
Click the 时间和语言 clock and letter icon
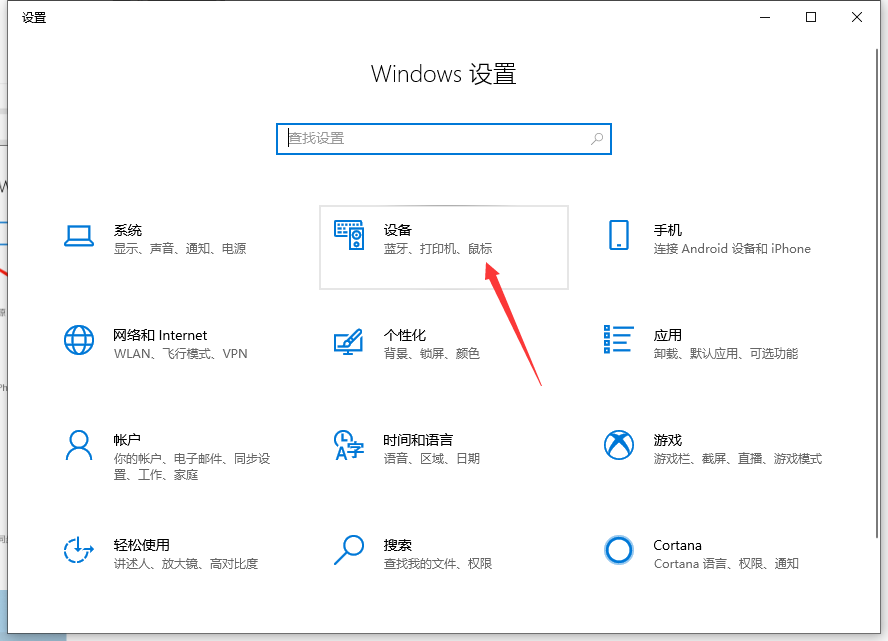click(348, 445)
